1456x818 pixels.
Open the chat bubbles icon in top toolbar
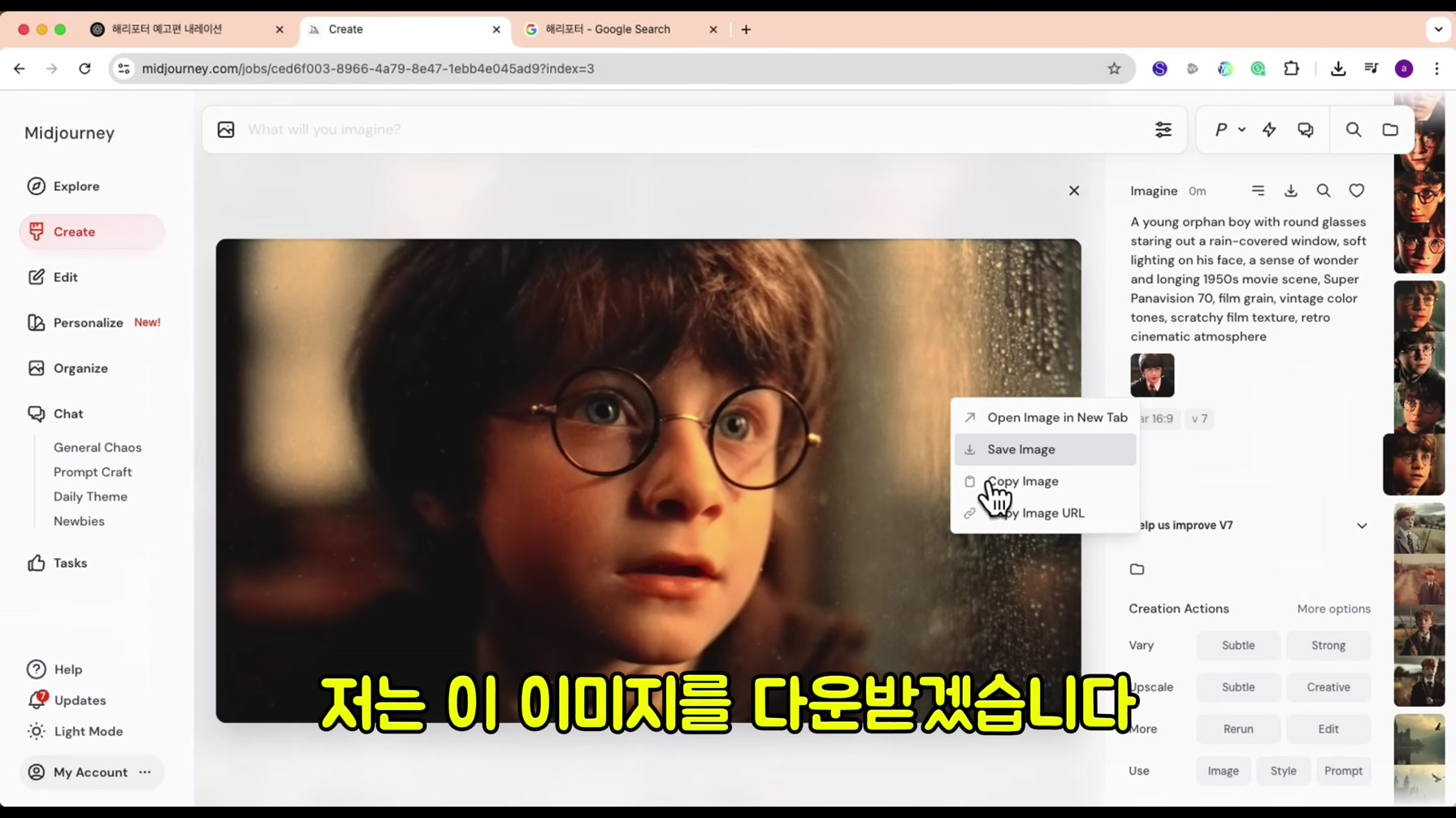tap(1306, 129)
